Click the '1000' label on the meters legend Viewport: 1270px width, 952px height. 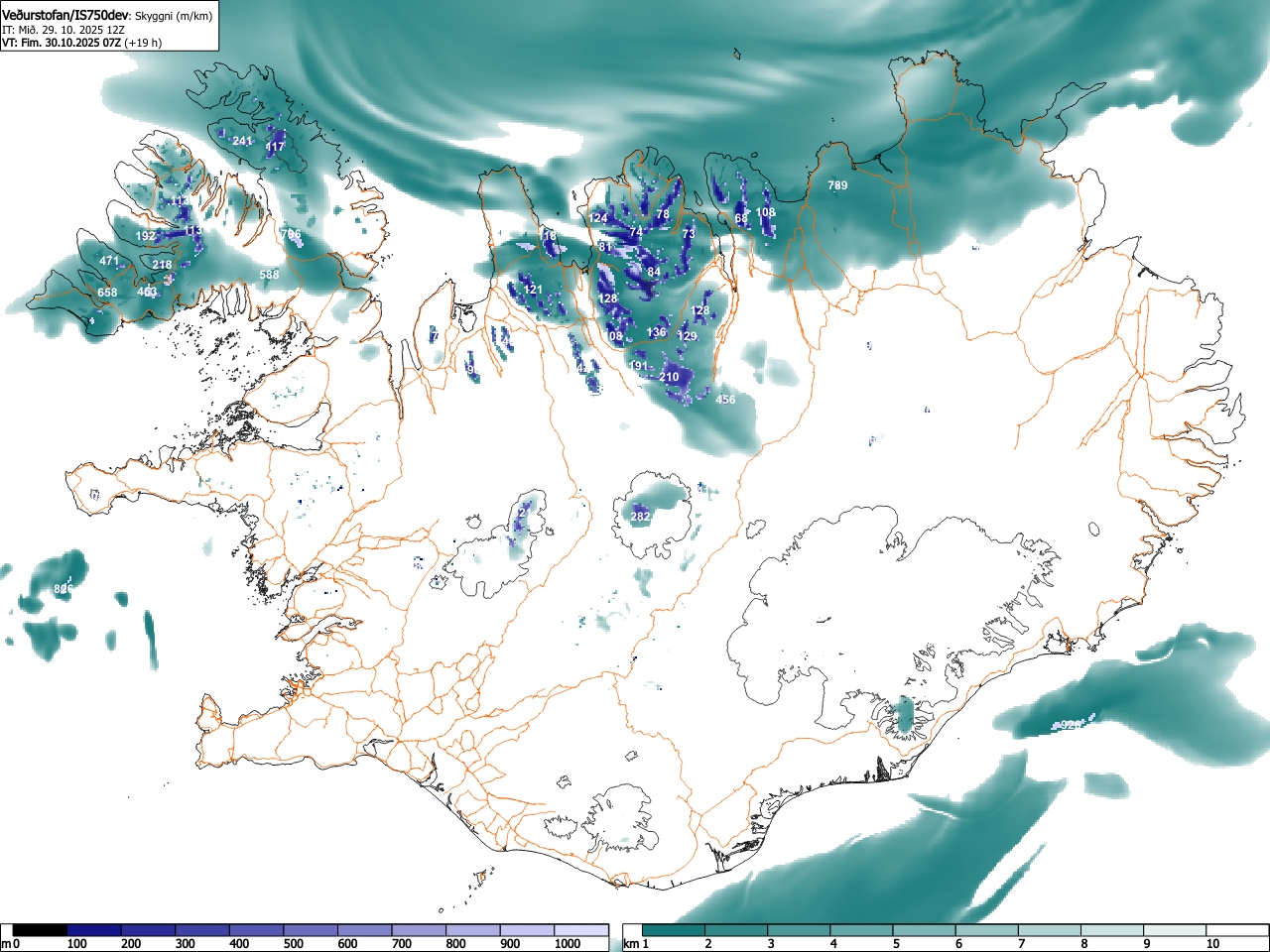click(568, 944)
